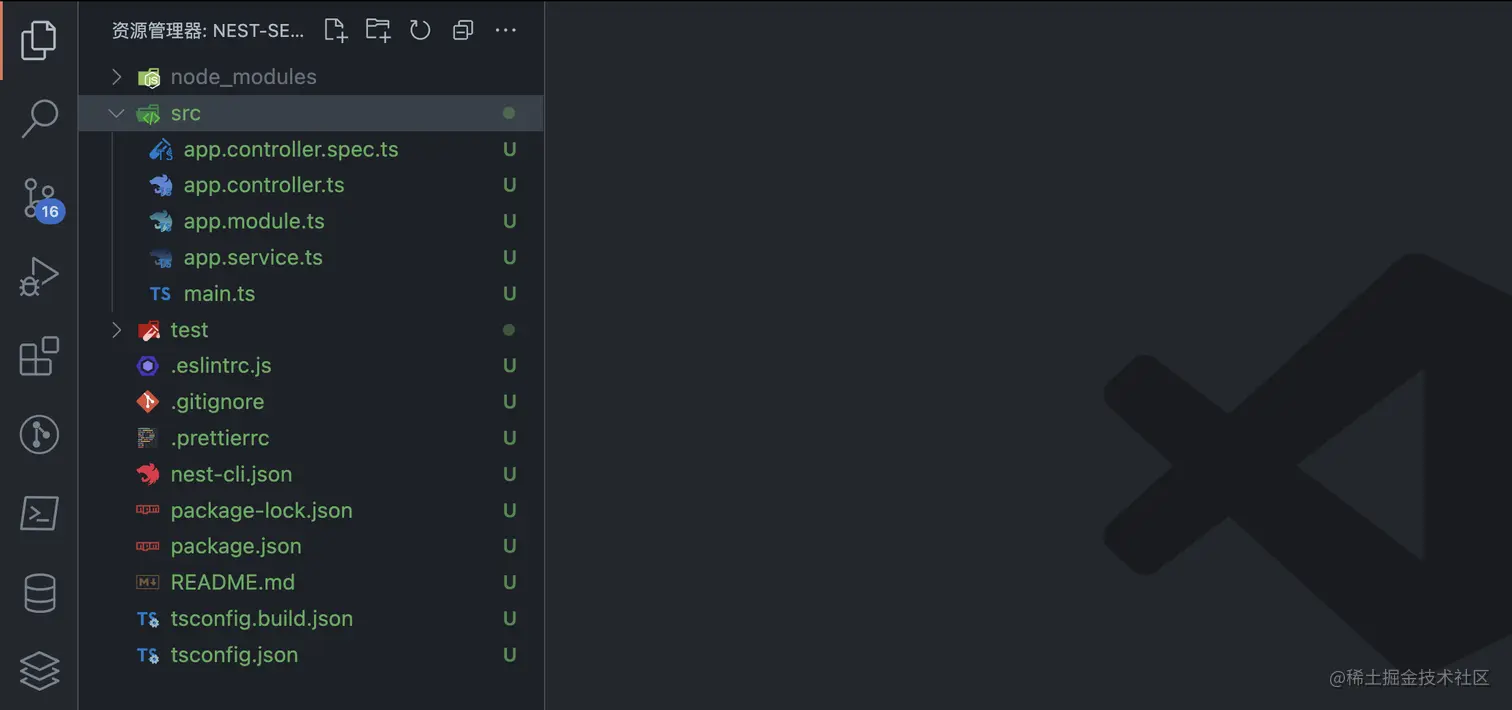Viewport: 1512px width, 710px height.
Task: Click the New File icon in explorer header
Action: click(x=336, y=30)
